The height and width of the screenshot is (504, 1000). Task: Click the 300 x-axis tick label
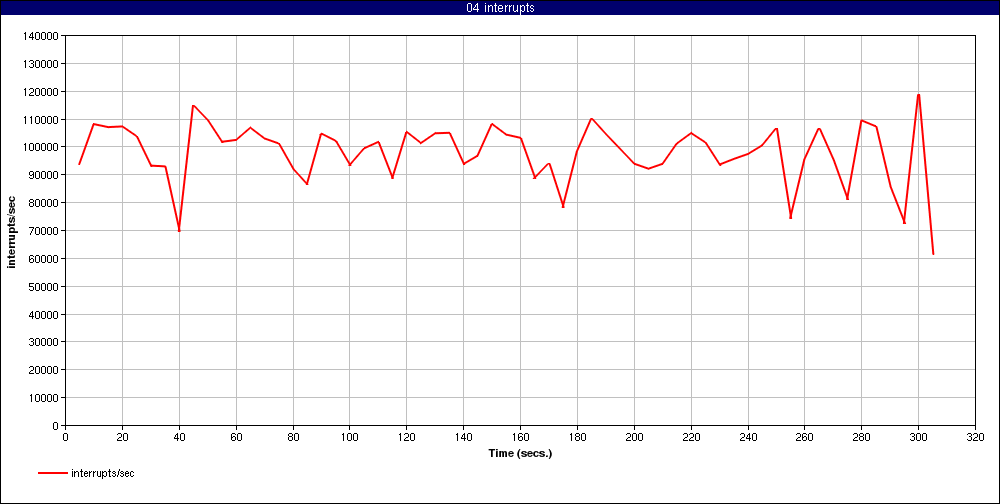(918, 438)
